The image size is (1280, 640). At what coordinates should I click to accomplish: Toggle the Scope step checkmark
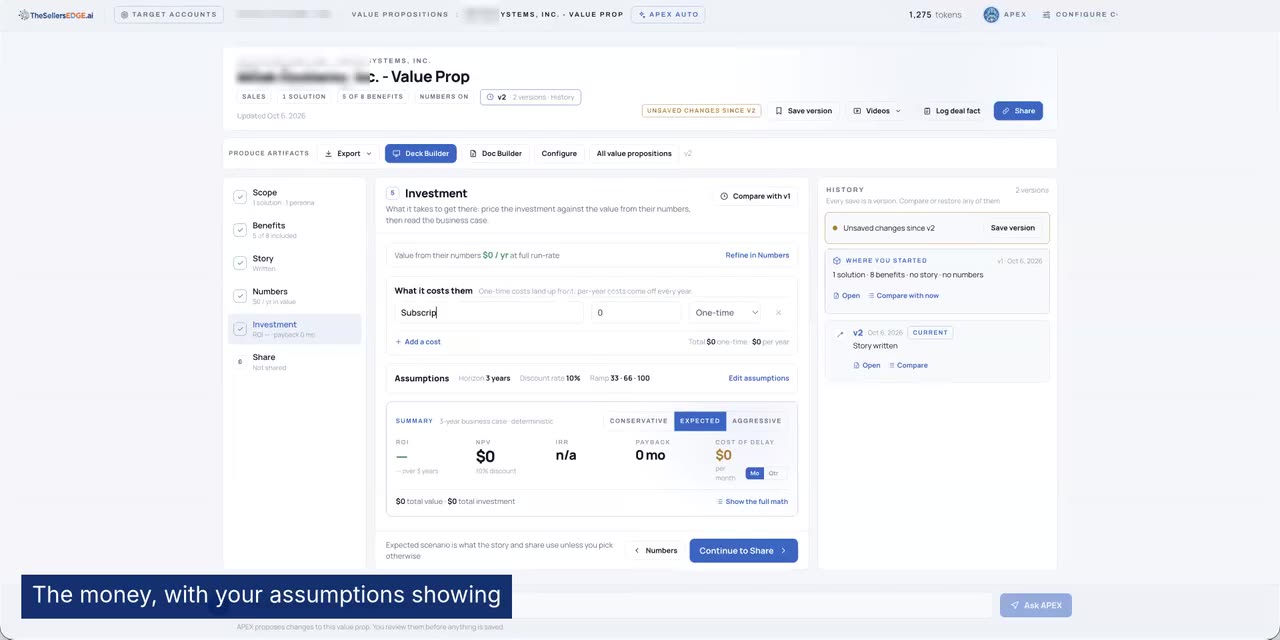(240, 197)
